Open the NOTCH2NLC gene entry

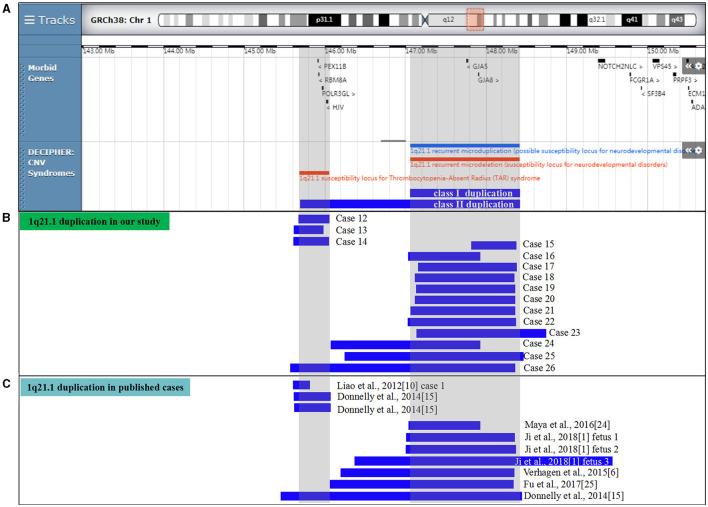[622, 67]
